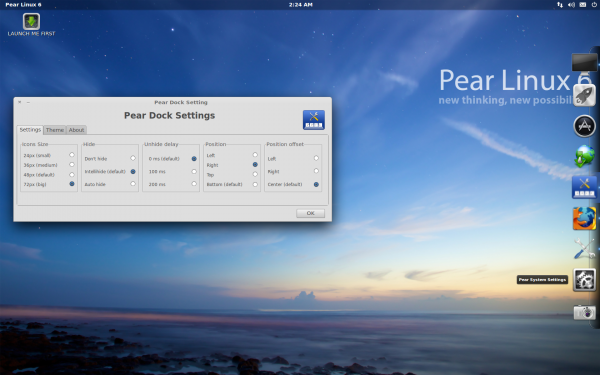Launch the rocket Launchpad icon in dock

[x=584, y=95]
